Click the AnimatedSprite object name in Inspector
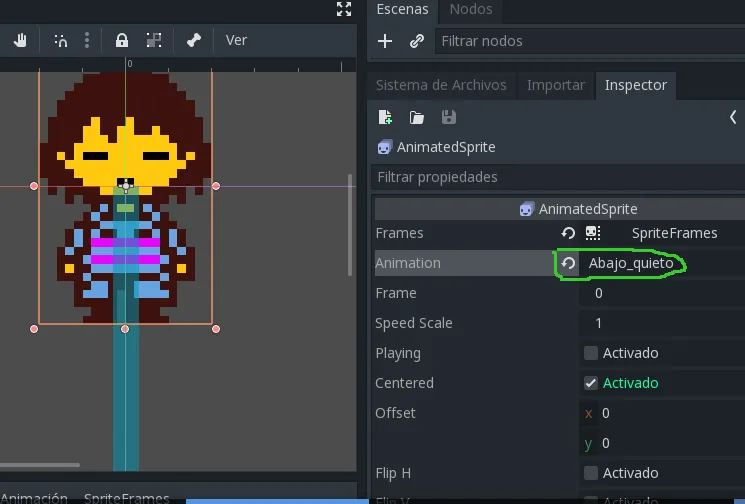 click(446, 147)
